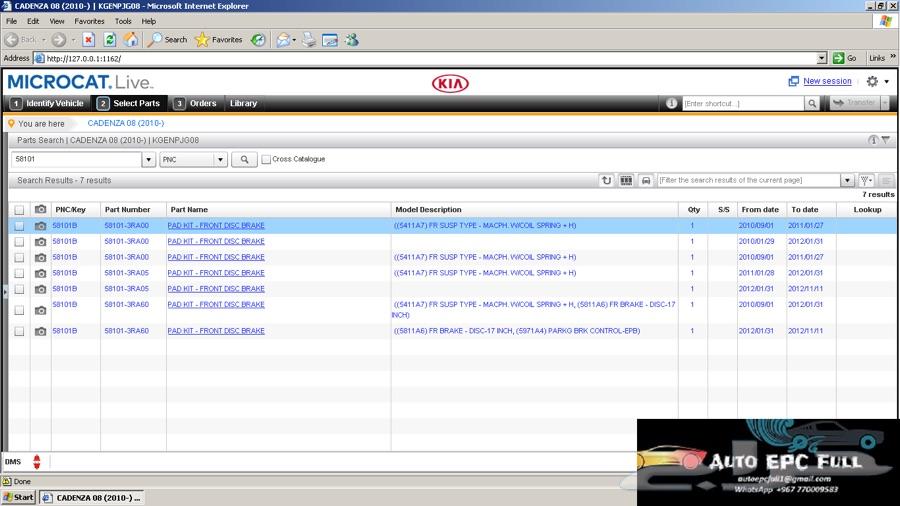The image size is (900, 506).
Task: Open the image for 58101-3RA60 dated 2012/01/31
Action: pos(40,331)
